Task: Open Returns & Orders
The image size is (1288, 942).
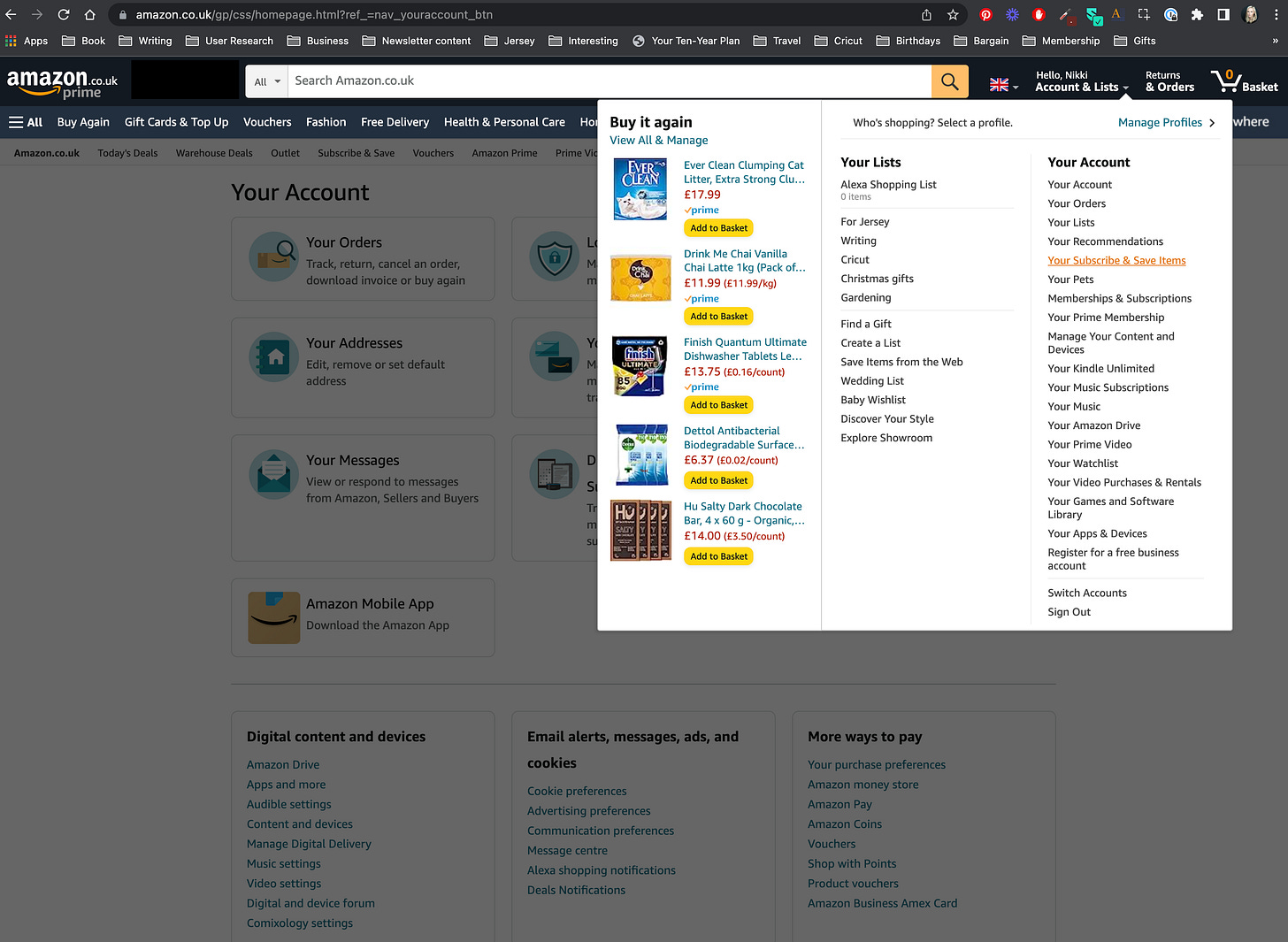Action: pyautogui.click(x=1169, y=81)
